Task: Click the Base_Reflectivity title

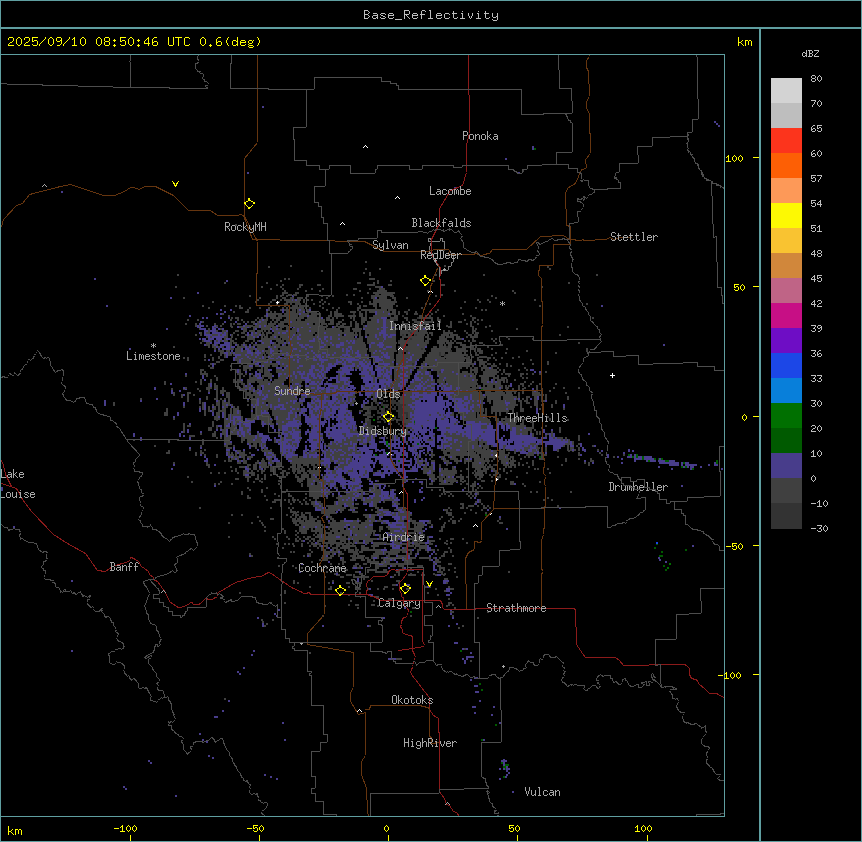Action: point(431,15)
